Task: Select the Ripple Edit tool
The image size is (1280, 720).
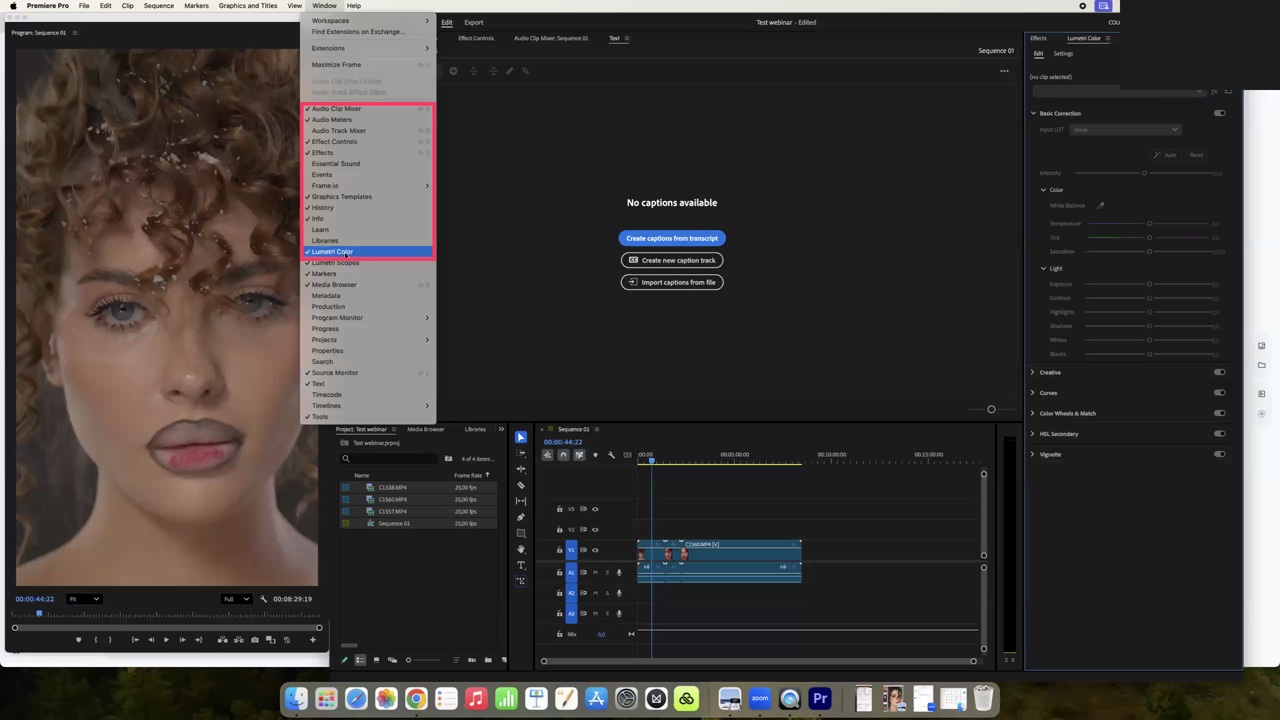Action: click(520, 469)
